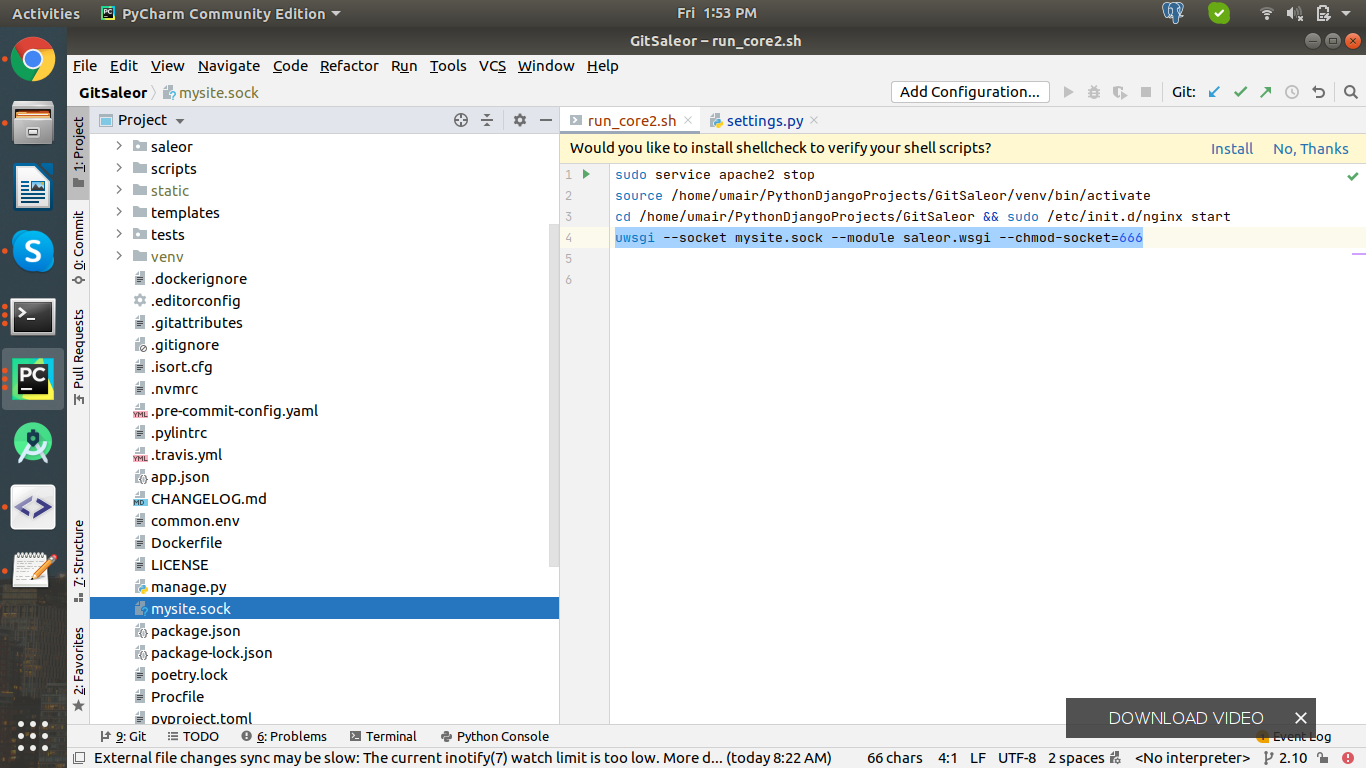
Task: Toggle the Terminal tool window
Action: [391, 736]
